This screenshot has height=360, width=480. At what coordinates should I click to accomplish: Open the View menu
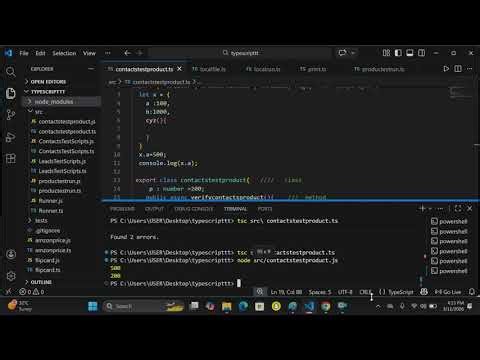coord(89,53)
